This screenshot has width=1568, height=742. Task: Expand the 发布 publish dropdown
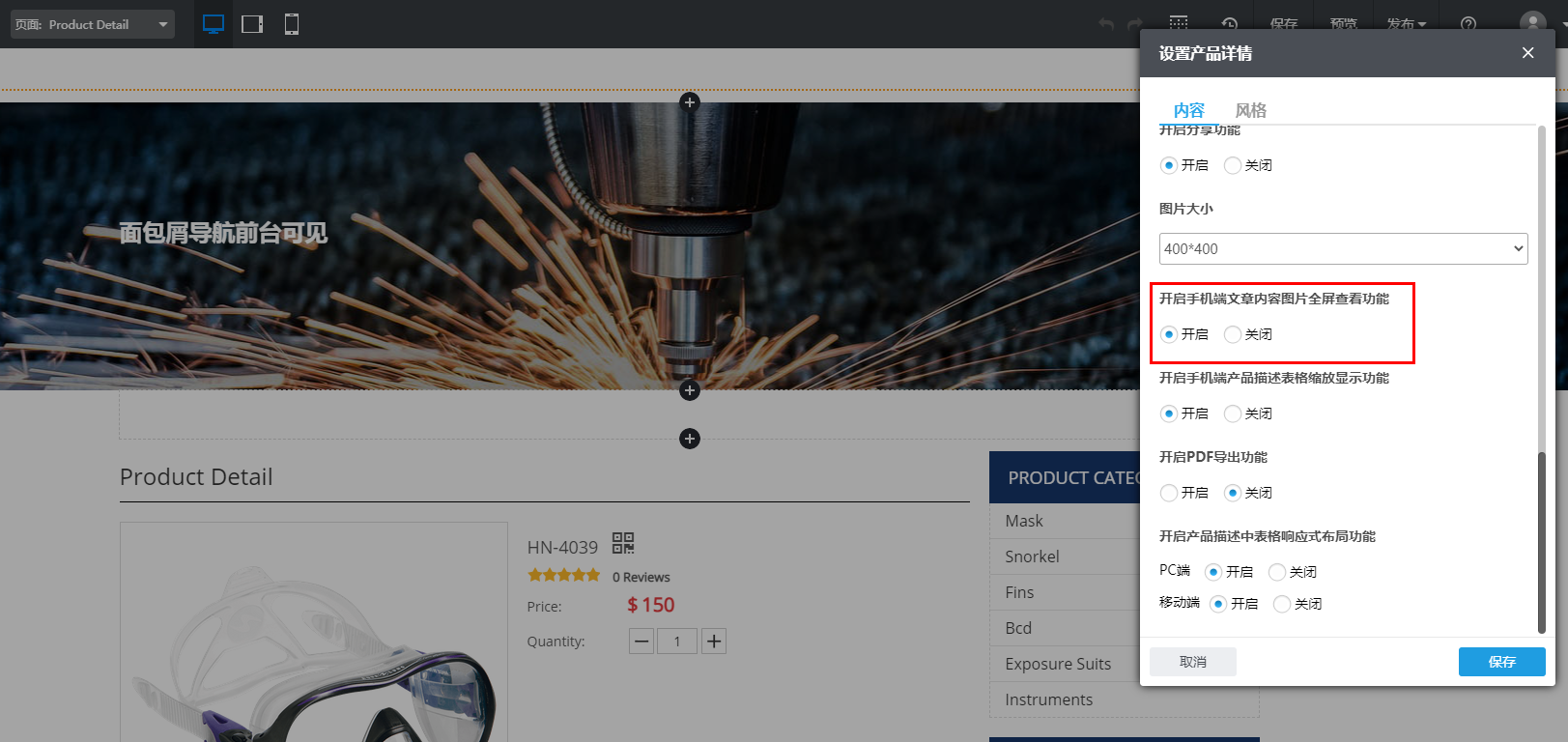1406,24
